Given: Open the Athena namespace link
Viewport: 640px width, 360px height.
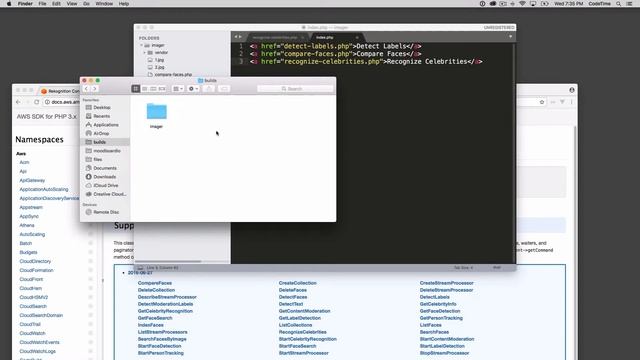Looking at the screenshot, I should [x=27, y=225].
